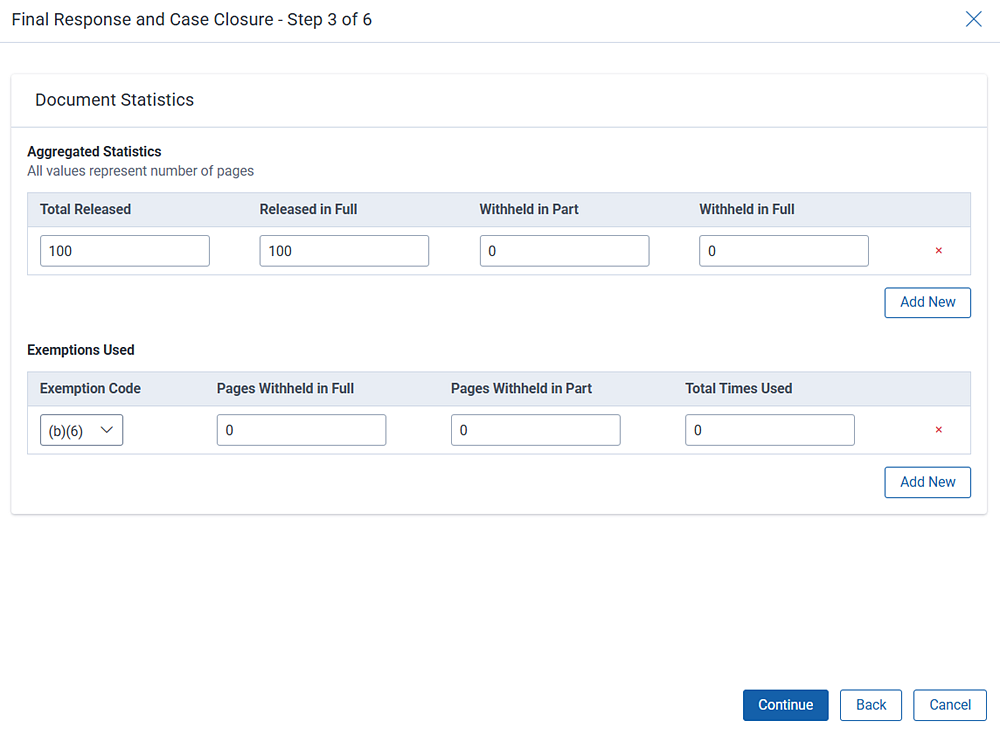Cancel the case closure wizard

tap(950, 705)
